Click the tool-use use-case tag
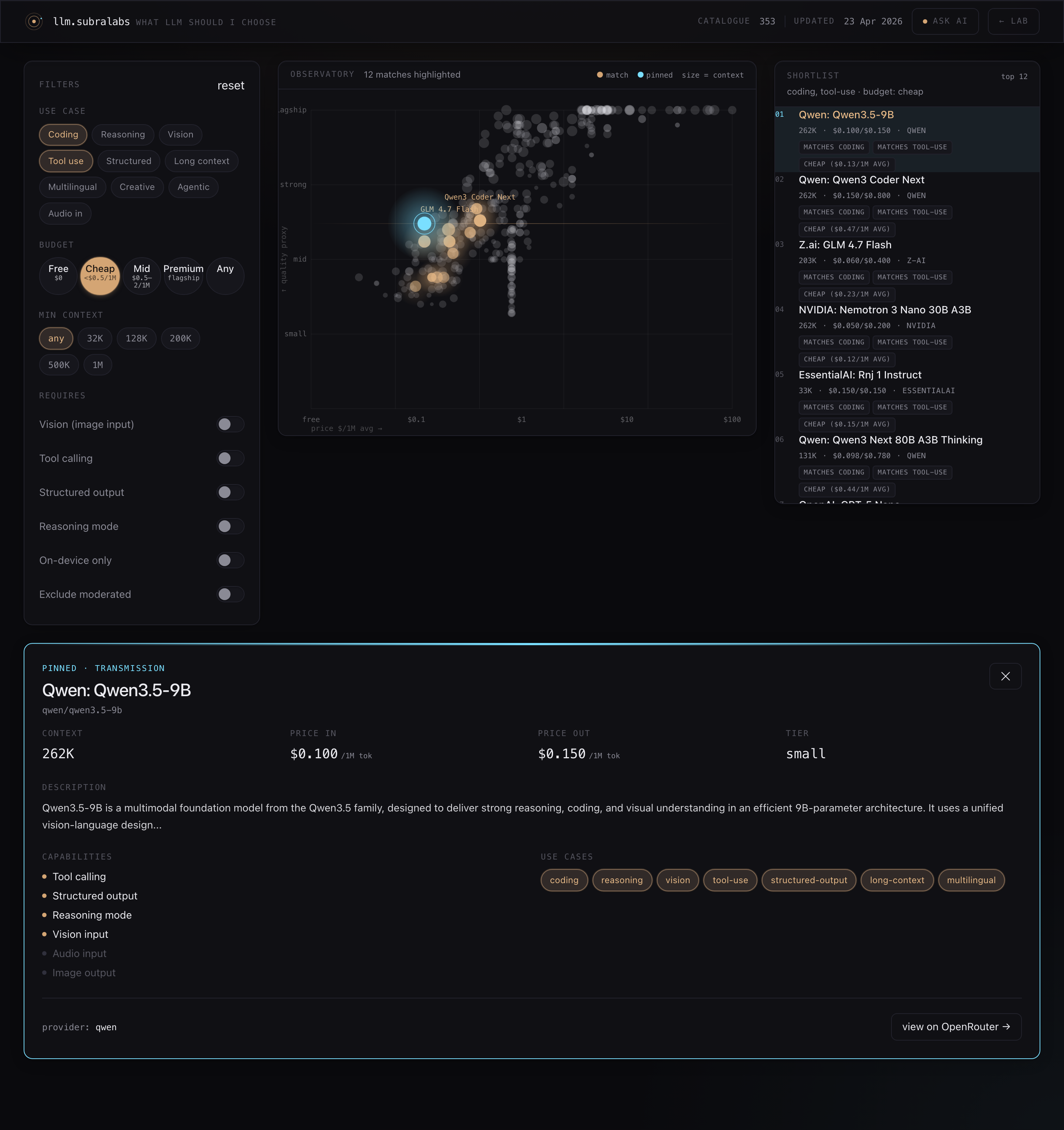The height and width of the screenshot is (1130, 1064). click(x=730, y=880)
